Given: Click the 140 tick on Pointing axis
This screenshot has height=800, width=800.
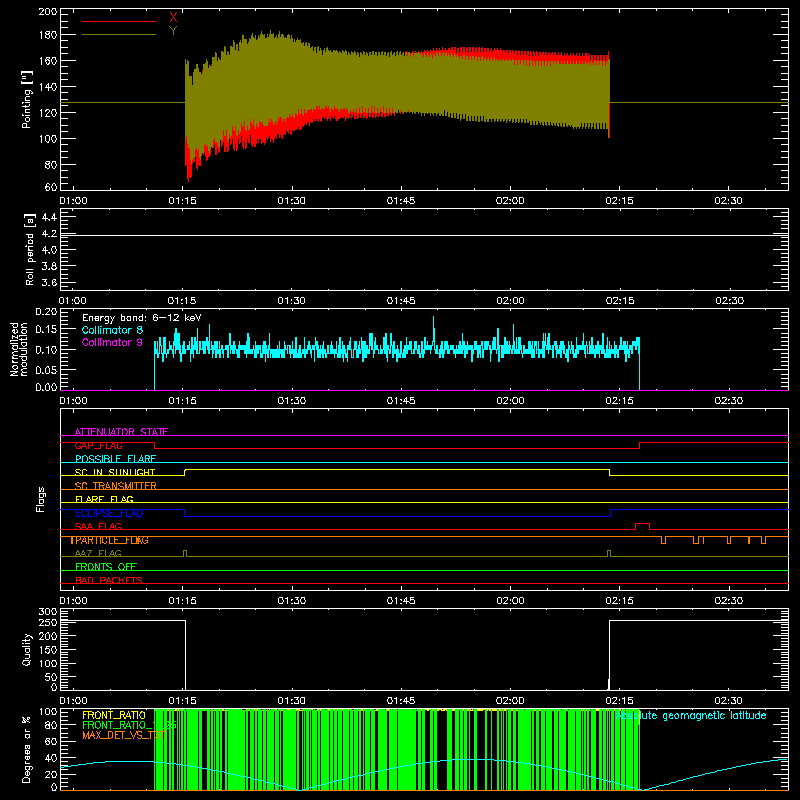Looking at the screenshot, I should coord(48,87).
